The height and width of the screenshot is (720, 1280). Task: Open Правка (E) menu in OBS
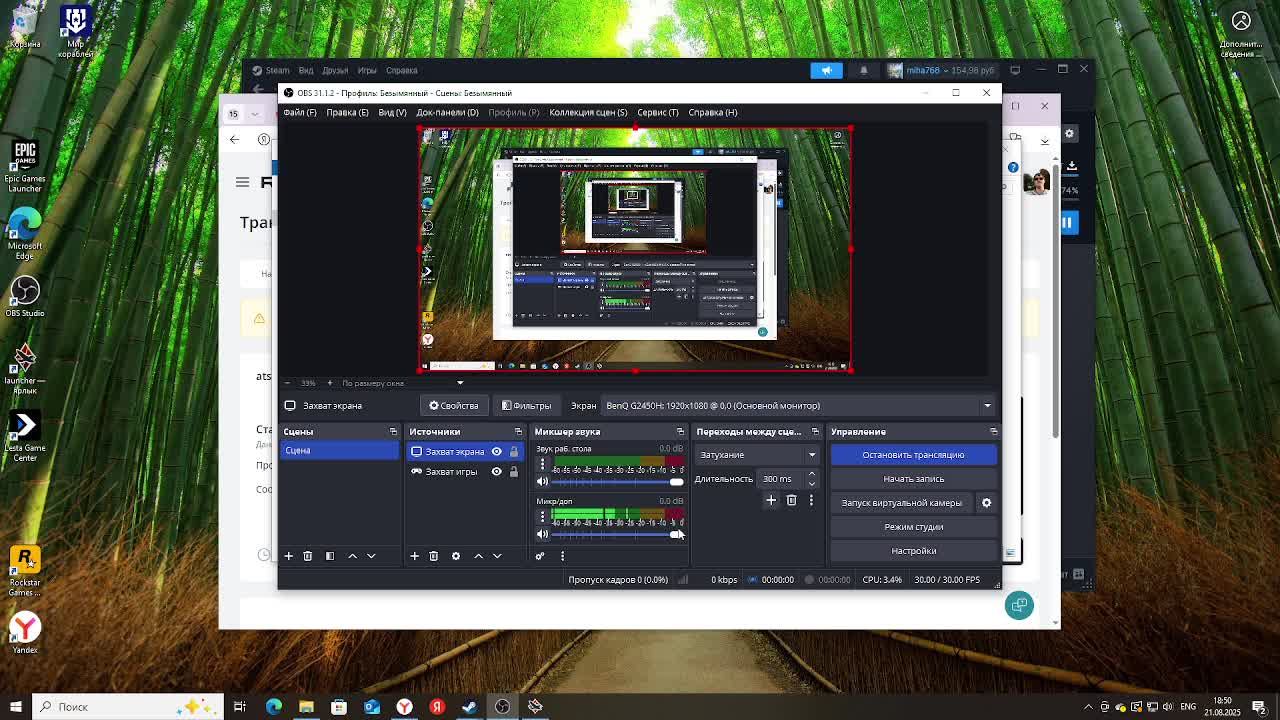click(x=347, y=112)
